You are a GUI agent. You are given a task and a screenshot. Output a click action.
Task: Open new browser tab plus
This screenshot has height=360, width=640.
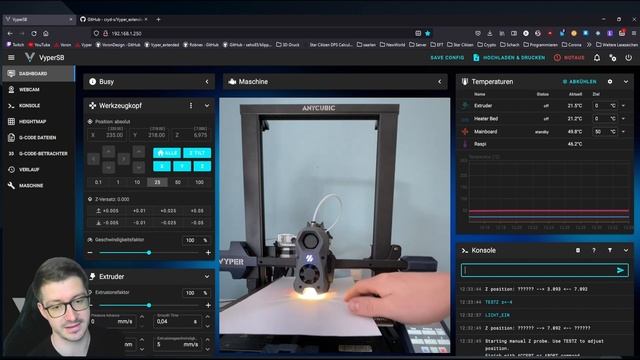[x=158, y=19]
